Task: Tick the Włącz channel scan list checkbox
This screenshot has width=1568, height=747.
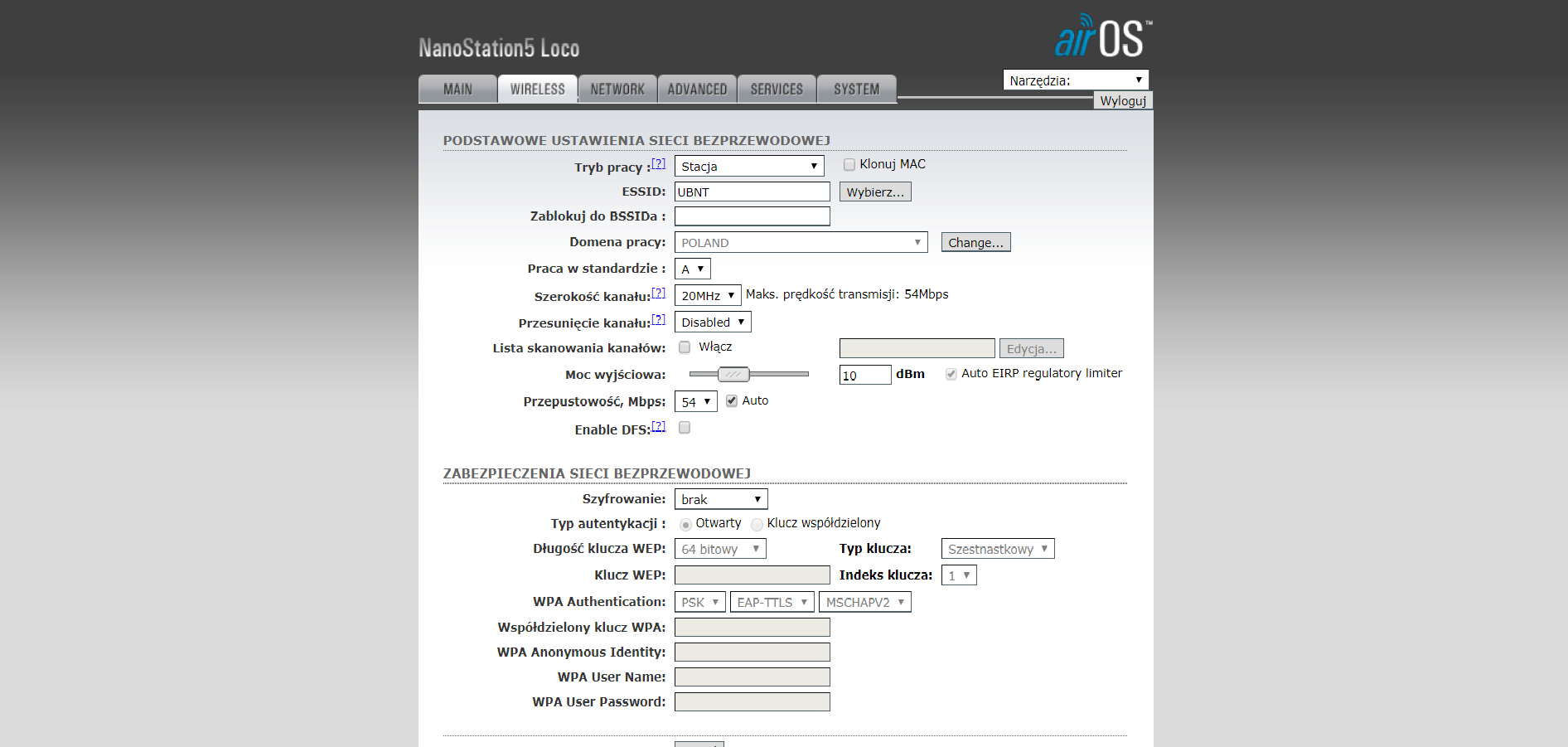Action: (x=685, y=347)
